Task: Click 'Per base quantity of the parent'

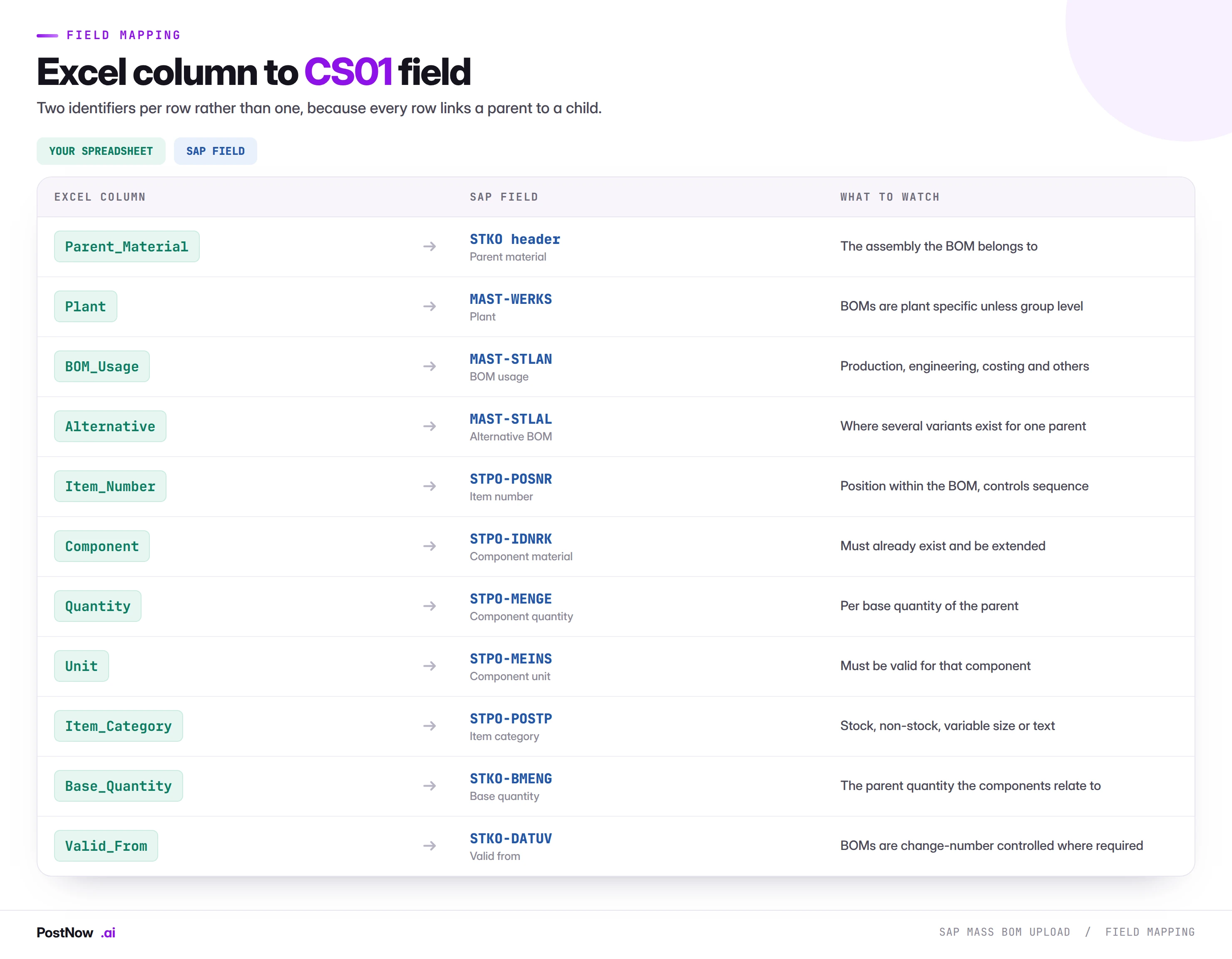Action: pyautogui.click(x=929, y=606)
